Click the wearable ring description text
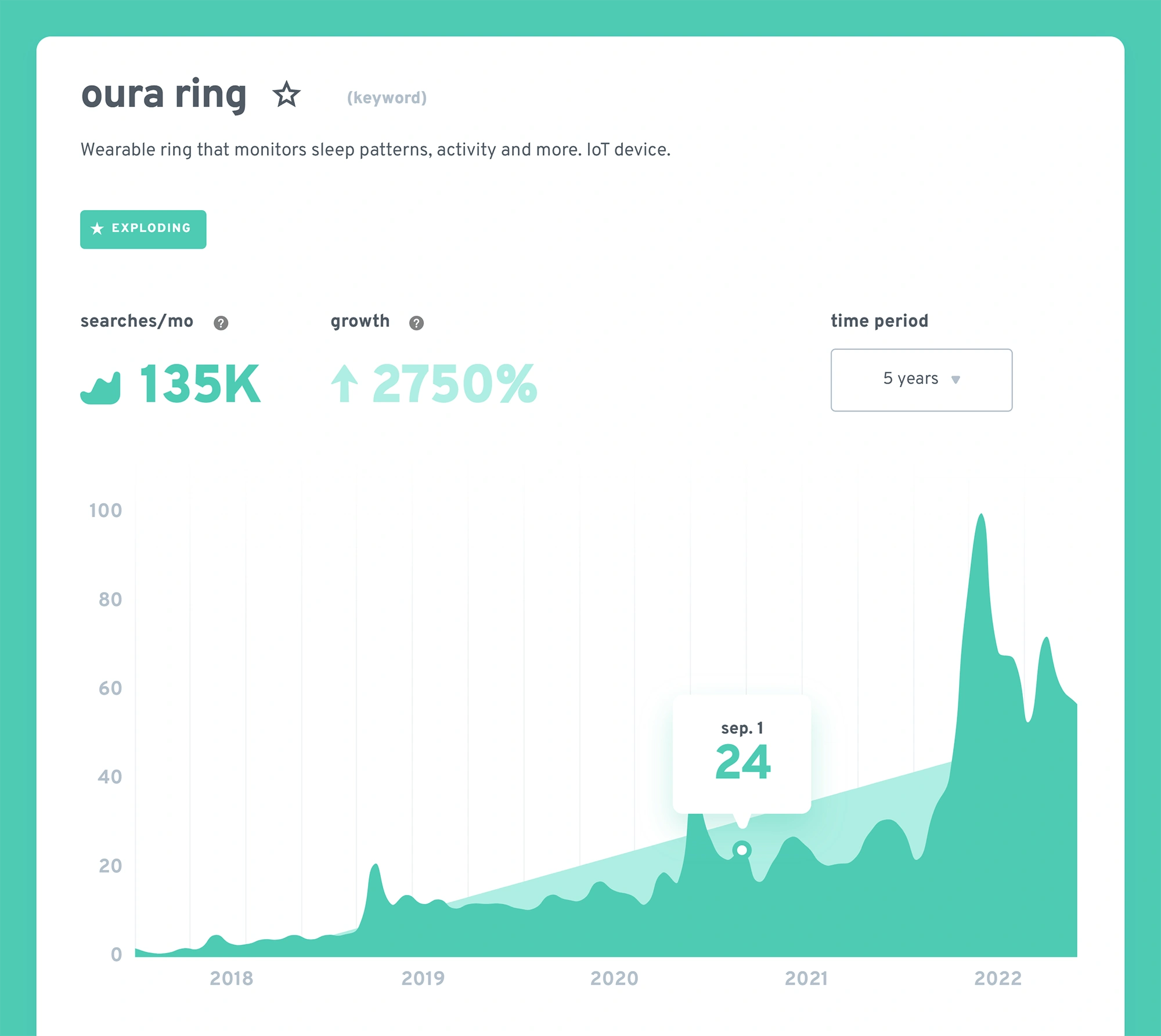Viewport: 1161px width, 1036px height. click(376, 150)
